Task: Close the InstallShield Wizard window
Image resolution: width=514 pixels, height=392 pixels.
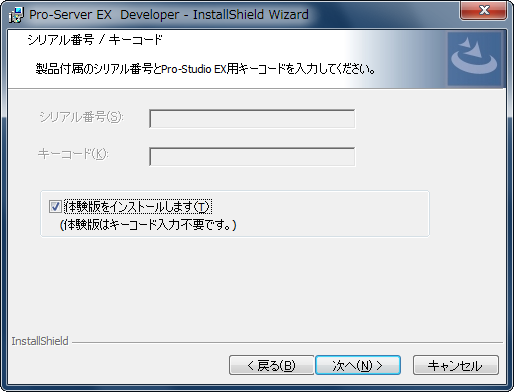Action: click(483, 11)
